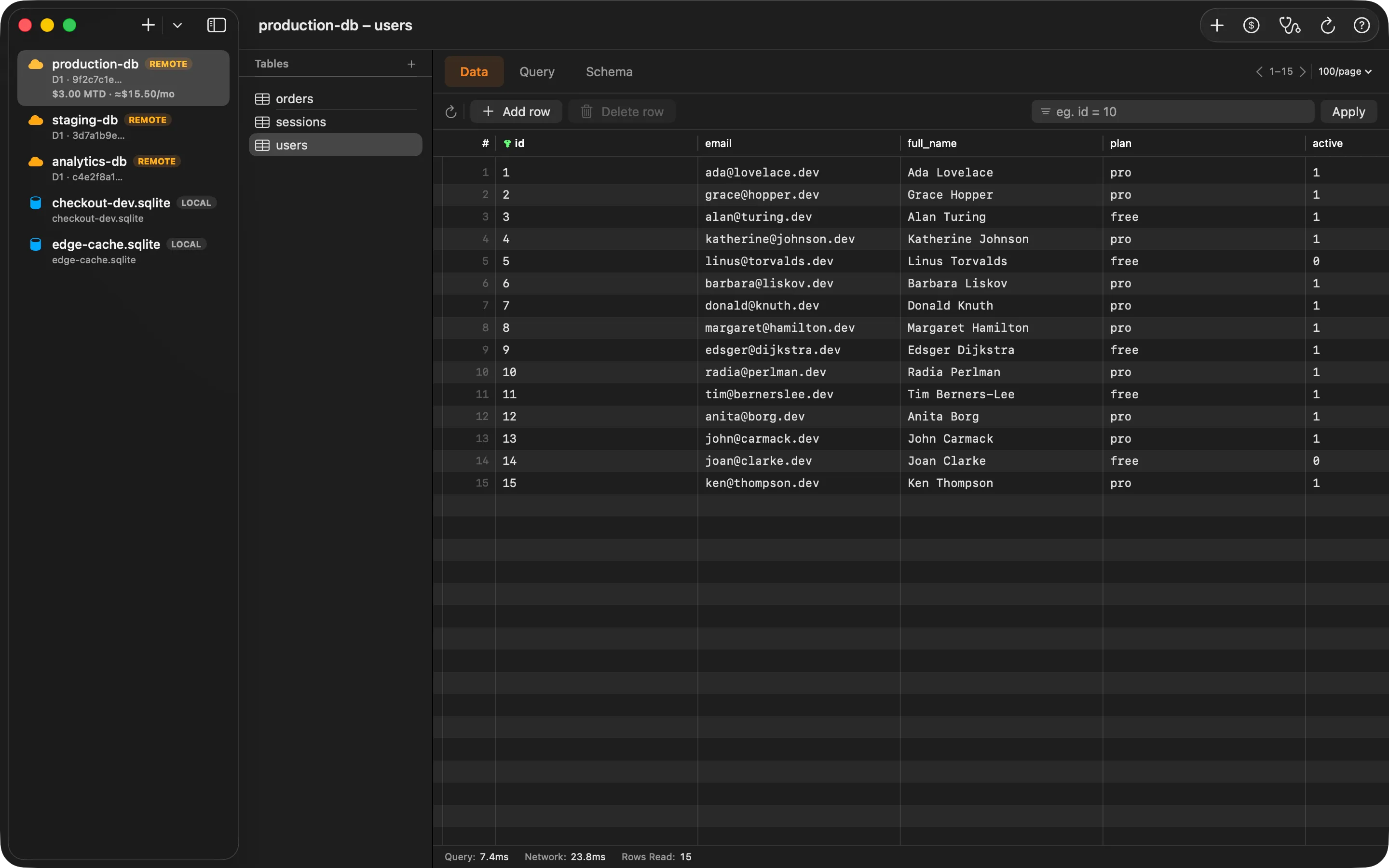Screen dimensions: 1389x868
Task: Open the orders table
Action: click(x=336, y=99)
